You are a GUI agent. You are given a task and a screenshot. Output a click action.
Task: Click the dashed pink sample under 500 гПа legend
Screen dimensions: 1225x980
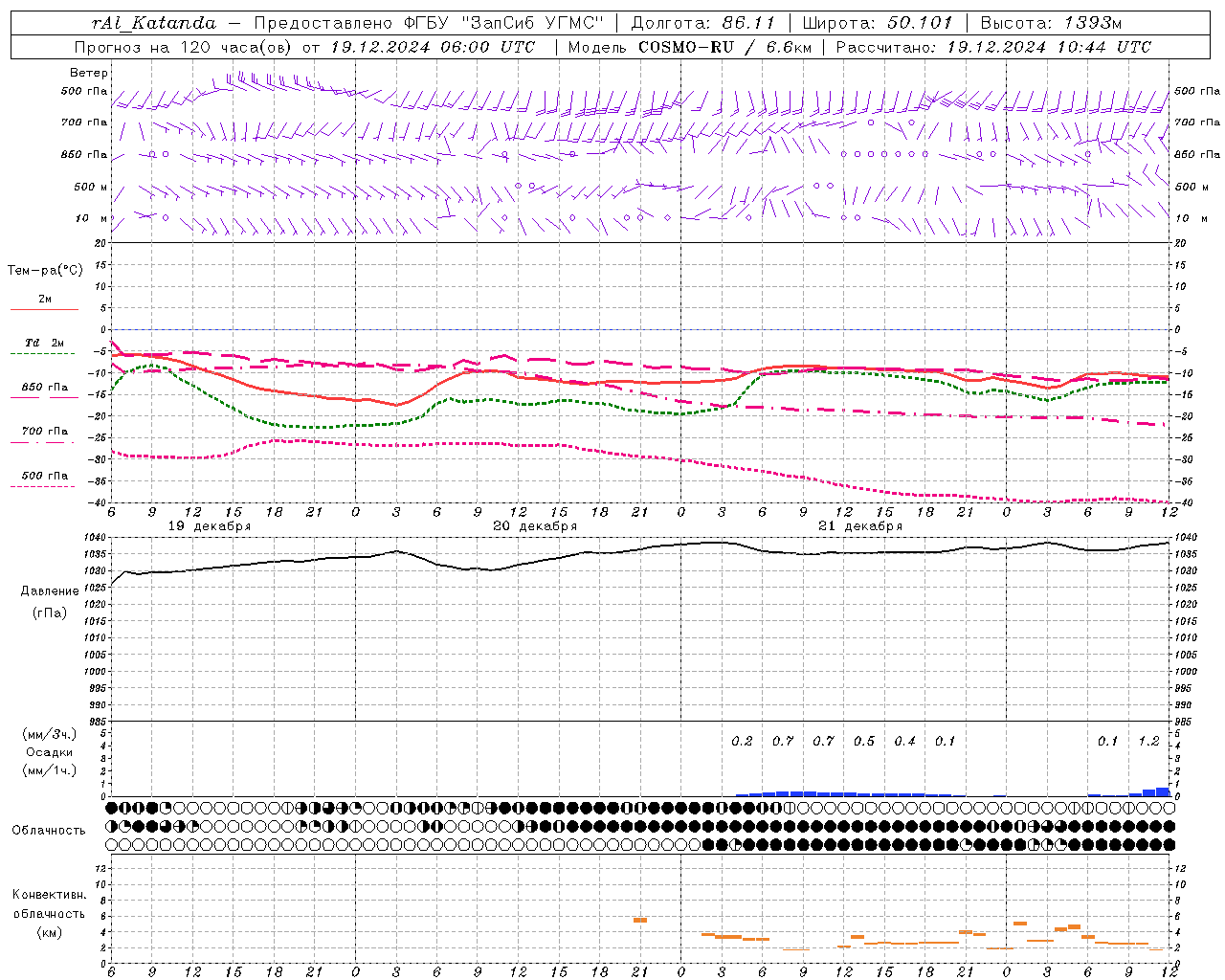pyautogui.click(x=44, y=486)
